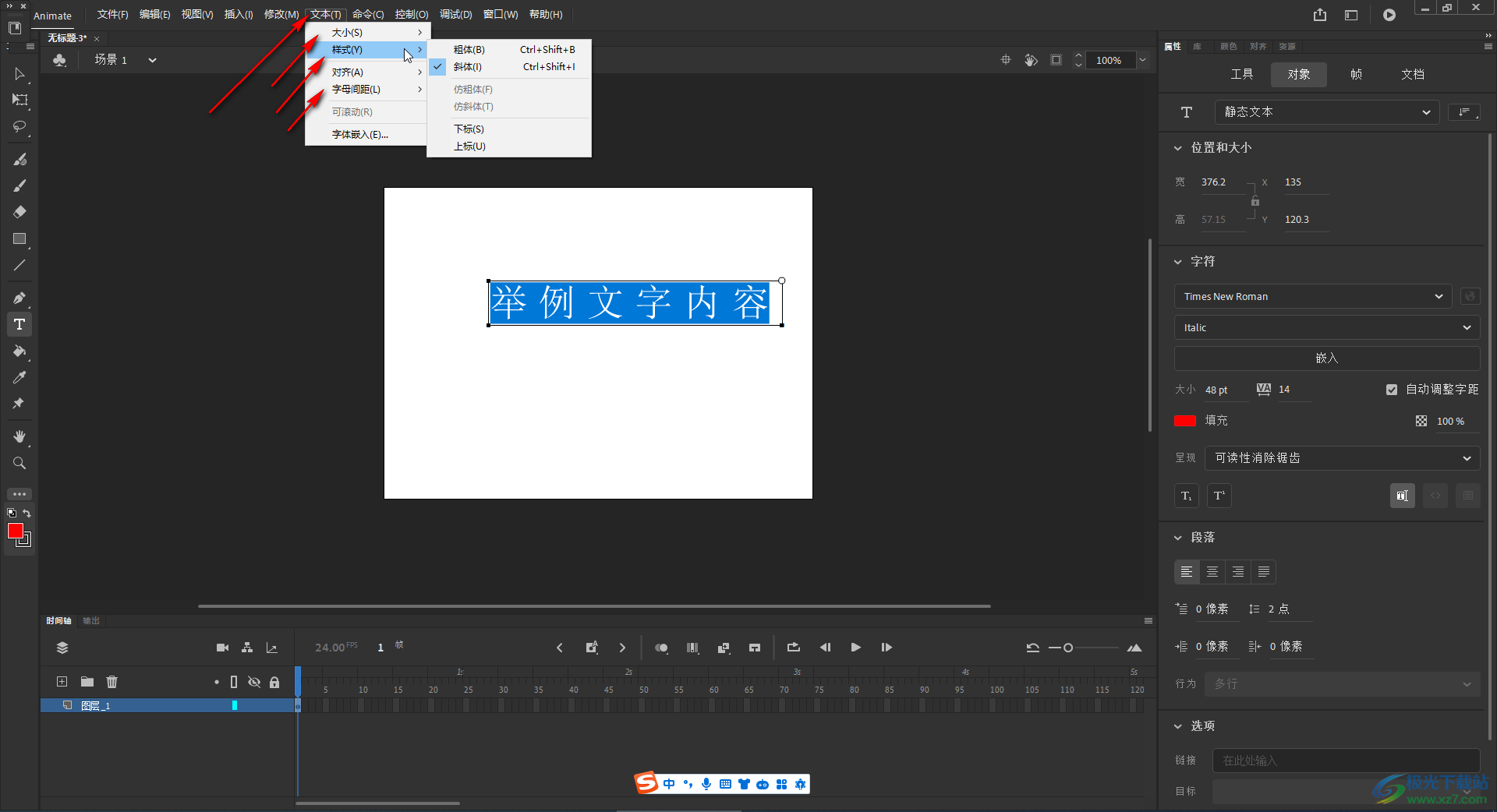This screenshot has width=1497, height=812.
Task: Select the Classic Brush tool
Action: [19, 185]
